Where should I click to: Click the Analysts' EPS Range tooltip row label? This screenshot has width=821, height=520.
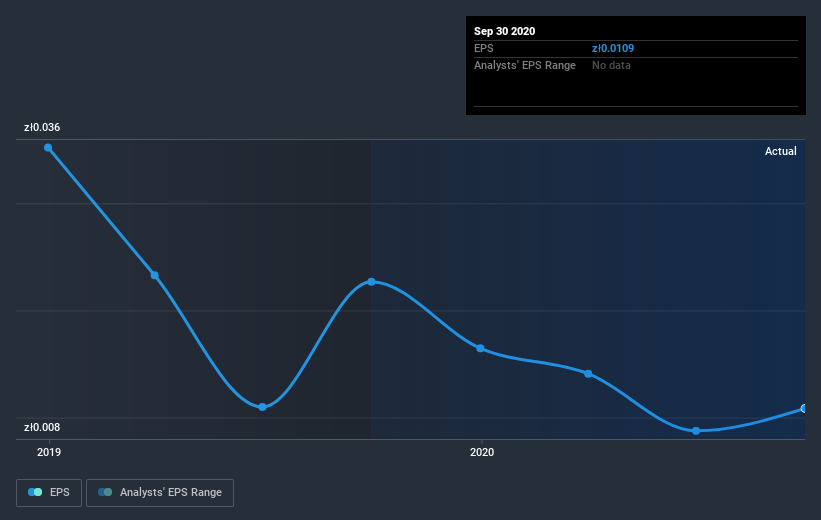525,65
